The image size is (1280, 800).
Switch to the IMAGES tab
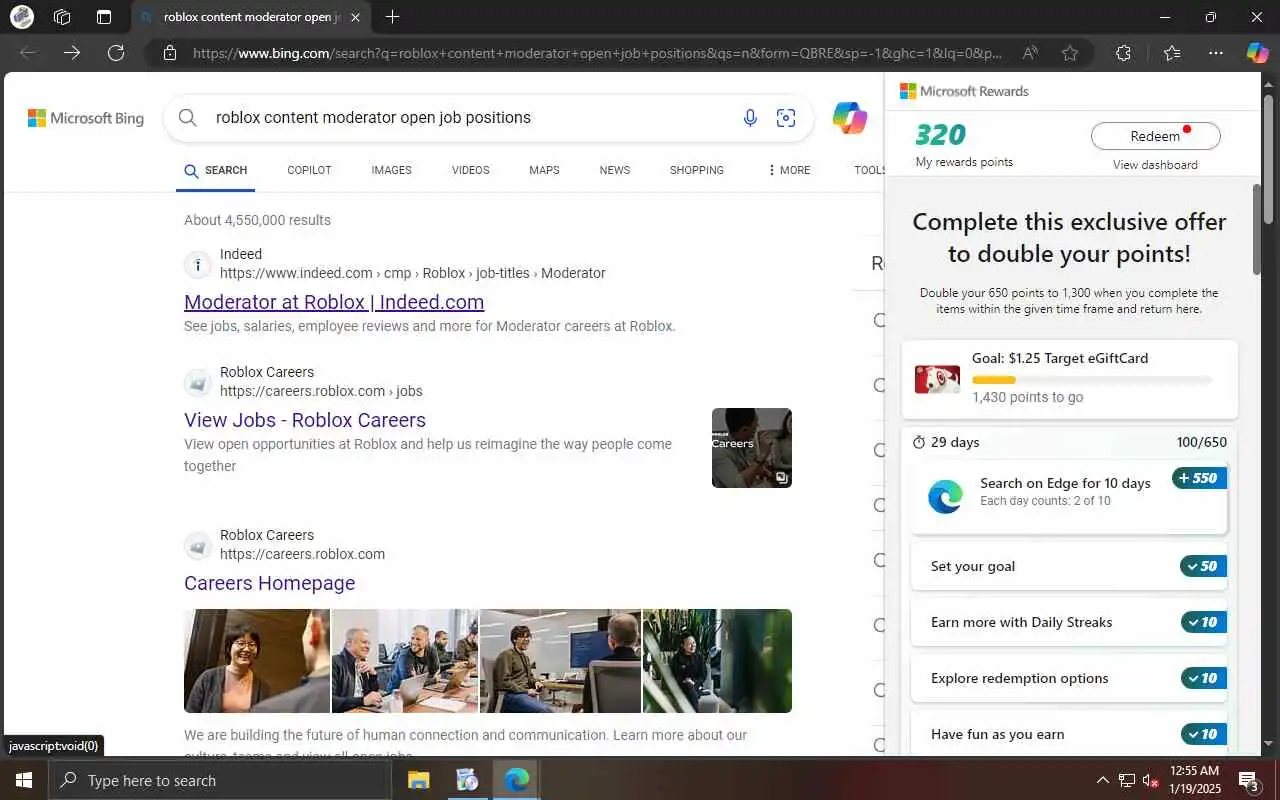pyautogui.click(x=391, y=170)
